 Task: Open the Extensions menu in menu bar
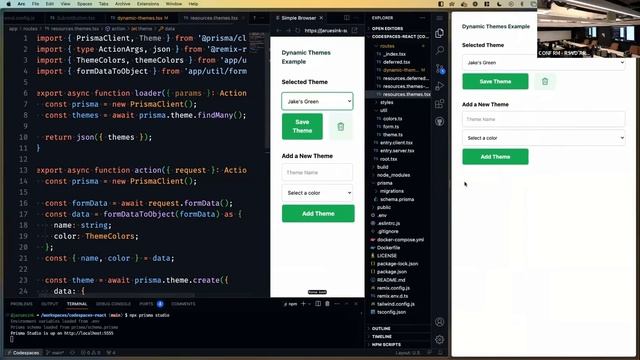148,4
